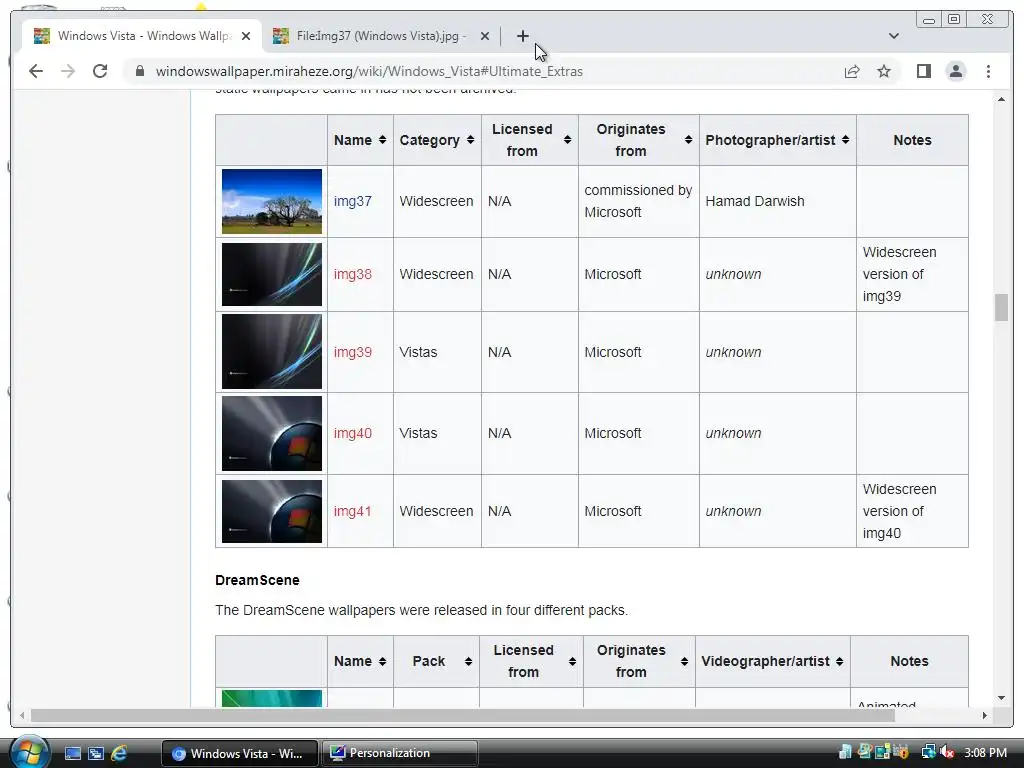Launch Internet Explorer from Quick Launch
Screen dimensions: 1024x768
coord(119,753)
